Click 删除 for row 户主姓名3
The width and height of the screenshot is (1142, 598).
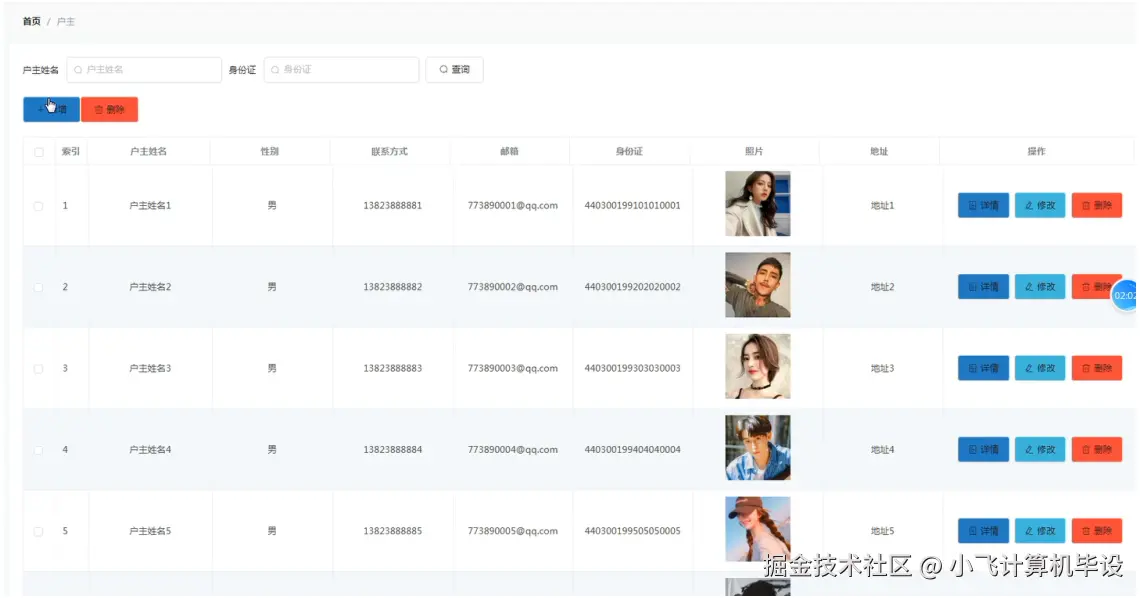(1097, 369)
